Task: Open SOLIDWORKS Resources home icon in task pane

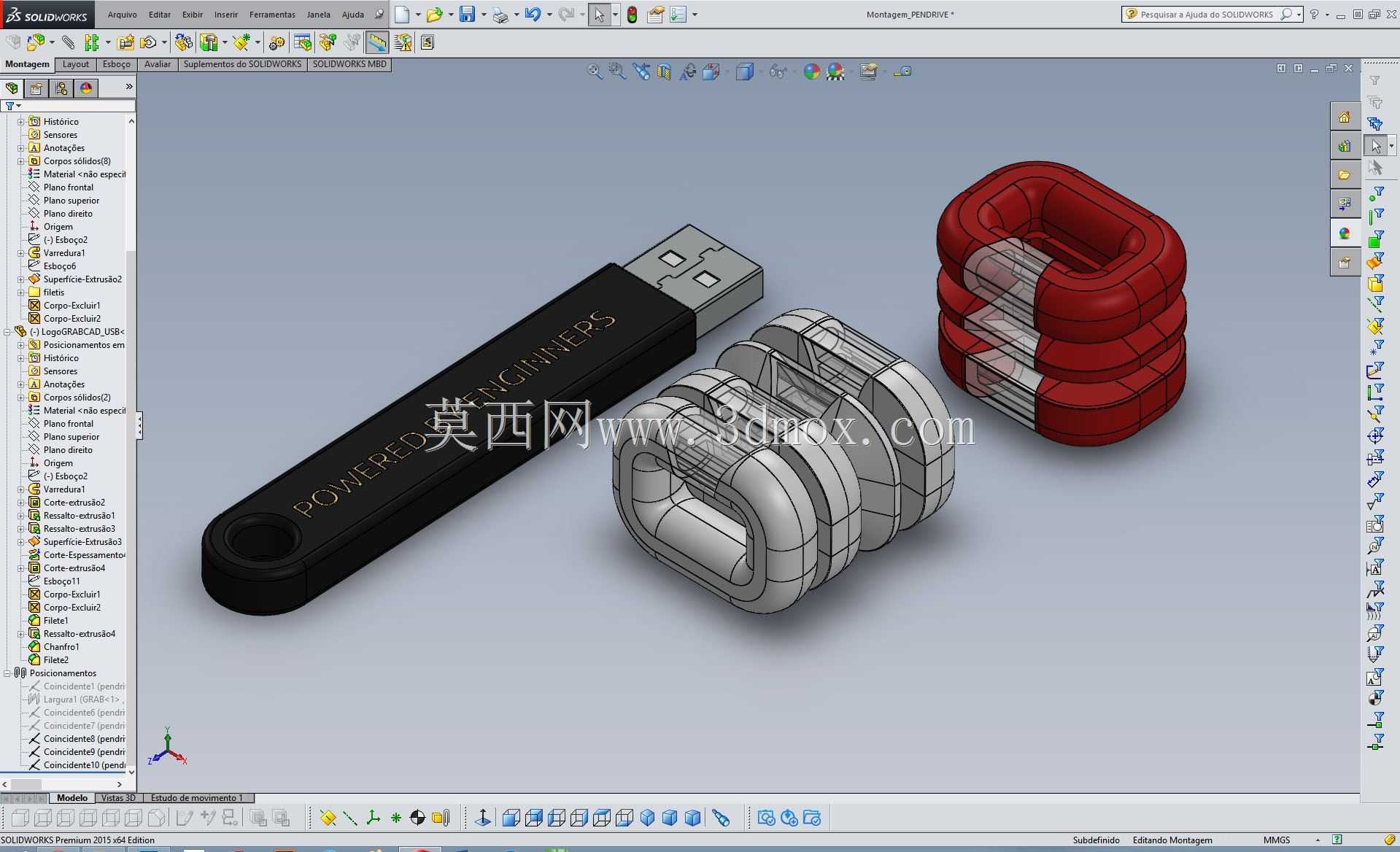Action: tap(1345, 117)
